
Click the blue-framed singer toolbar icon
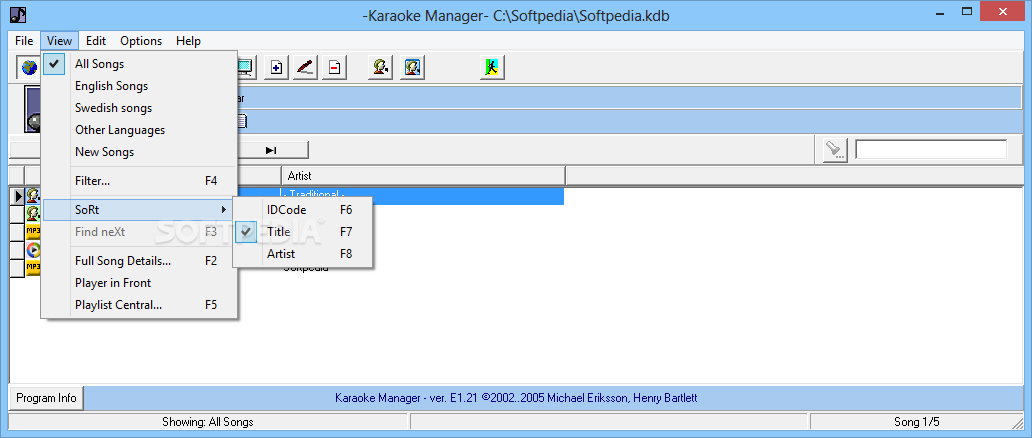[x=413, y=67]
